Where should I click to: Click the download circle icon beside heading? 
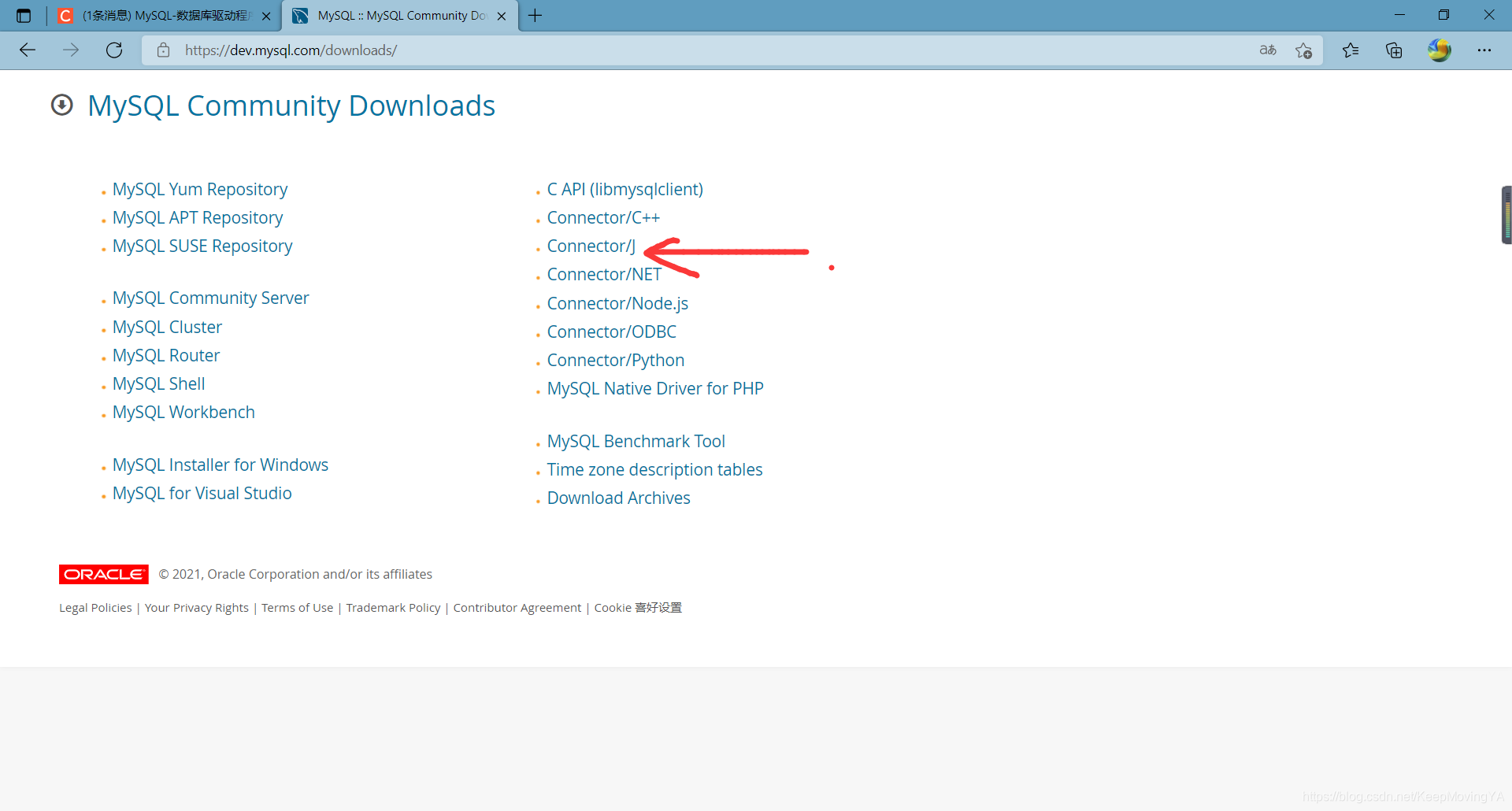point(62,105)
